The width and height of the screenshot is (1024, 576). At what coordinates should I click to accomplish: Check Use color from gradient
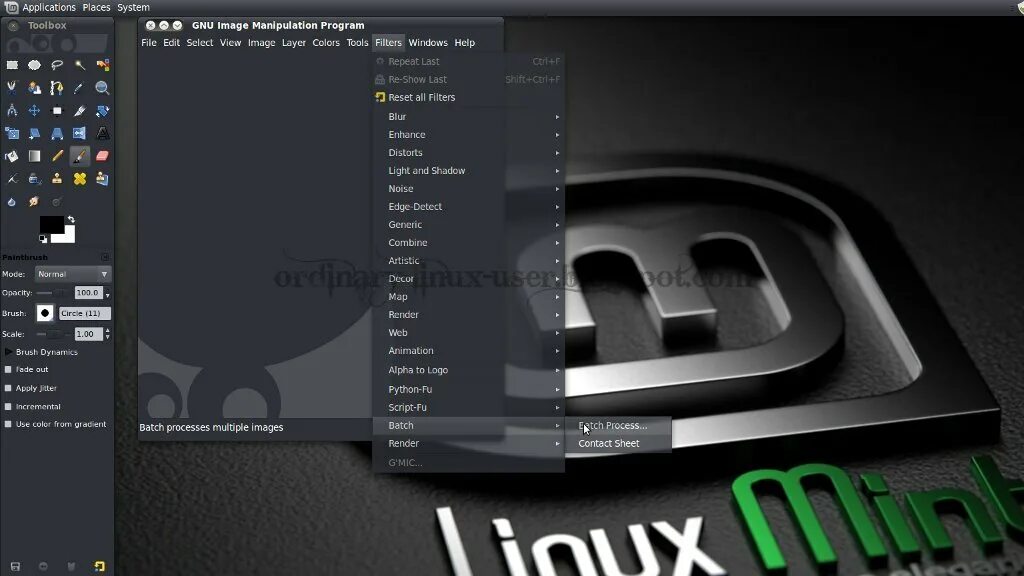pos(8,424)
